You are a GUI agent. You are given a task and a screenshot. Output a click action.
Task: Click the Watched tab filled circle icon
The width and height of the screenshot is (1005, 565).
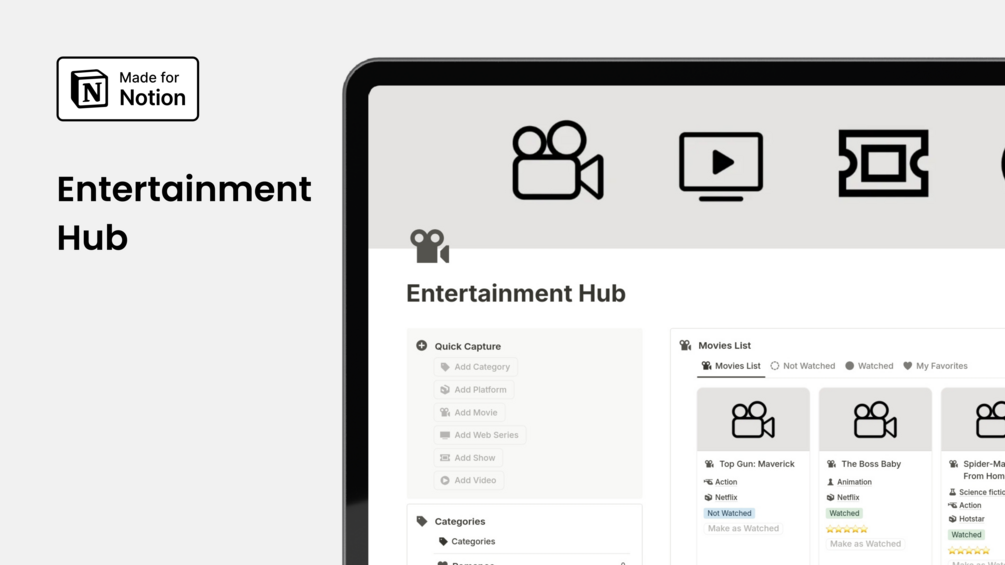849,366
